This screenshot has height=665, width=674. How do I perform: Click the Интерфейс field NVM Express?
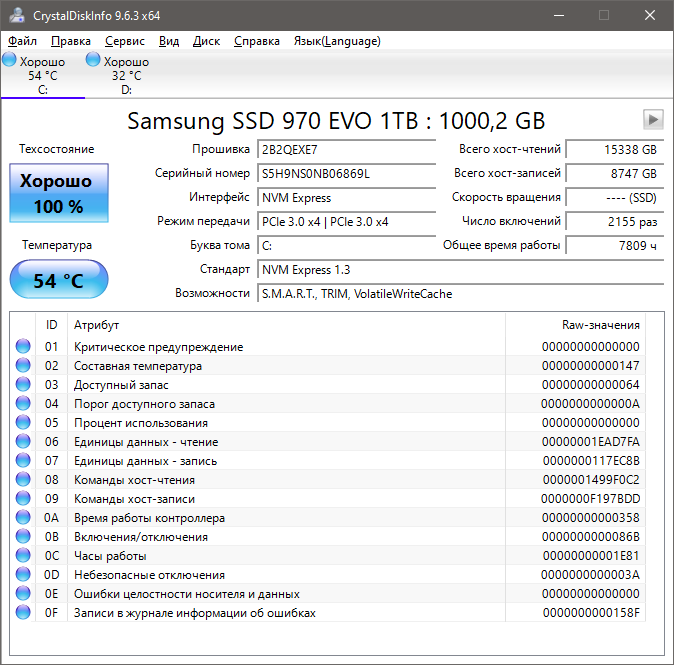(x=346, y=198)
